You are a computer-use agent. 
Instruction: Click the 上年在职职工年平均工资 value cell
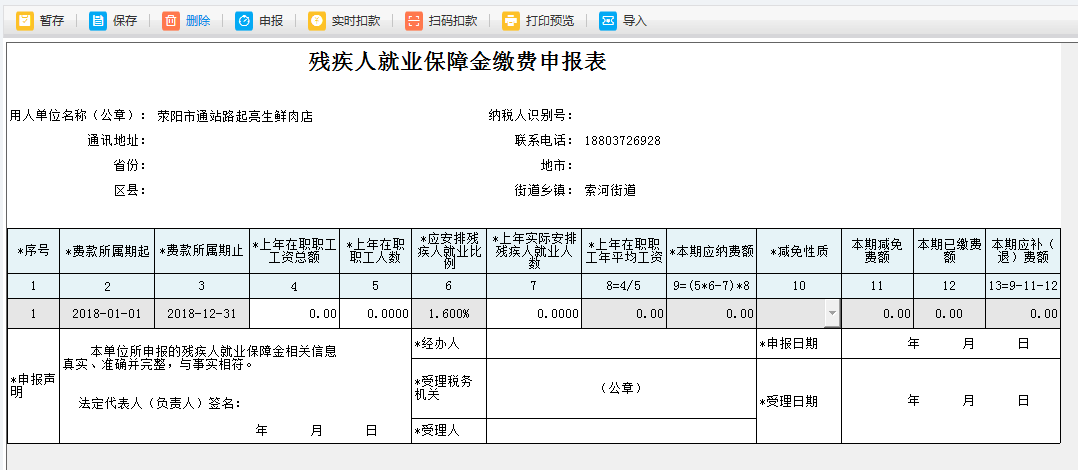tap(624, 313)
